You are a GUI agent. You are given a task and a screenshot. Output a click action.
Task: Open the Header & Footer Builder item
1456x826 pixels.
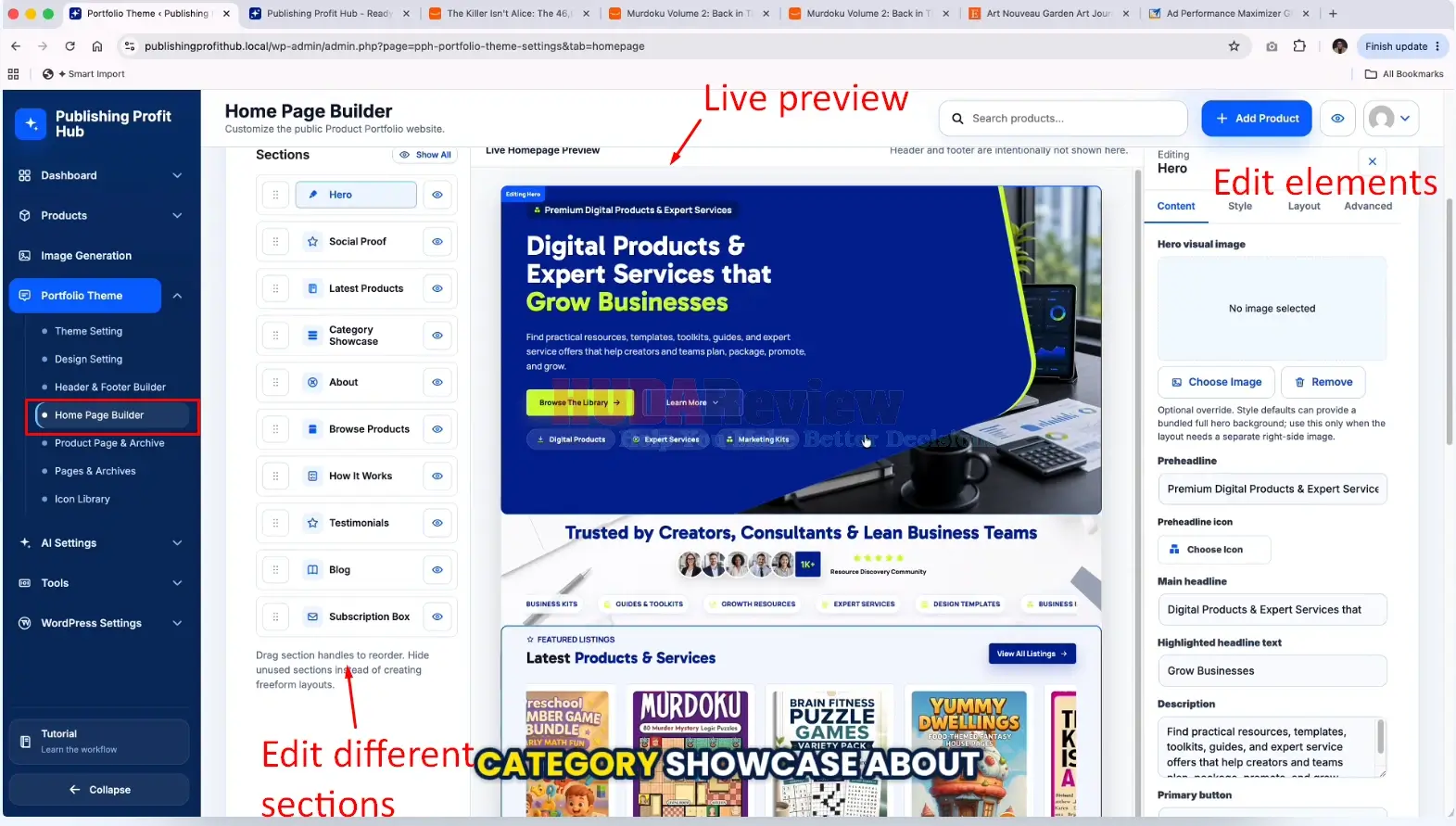(109, 388)
